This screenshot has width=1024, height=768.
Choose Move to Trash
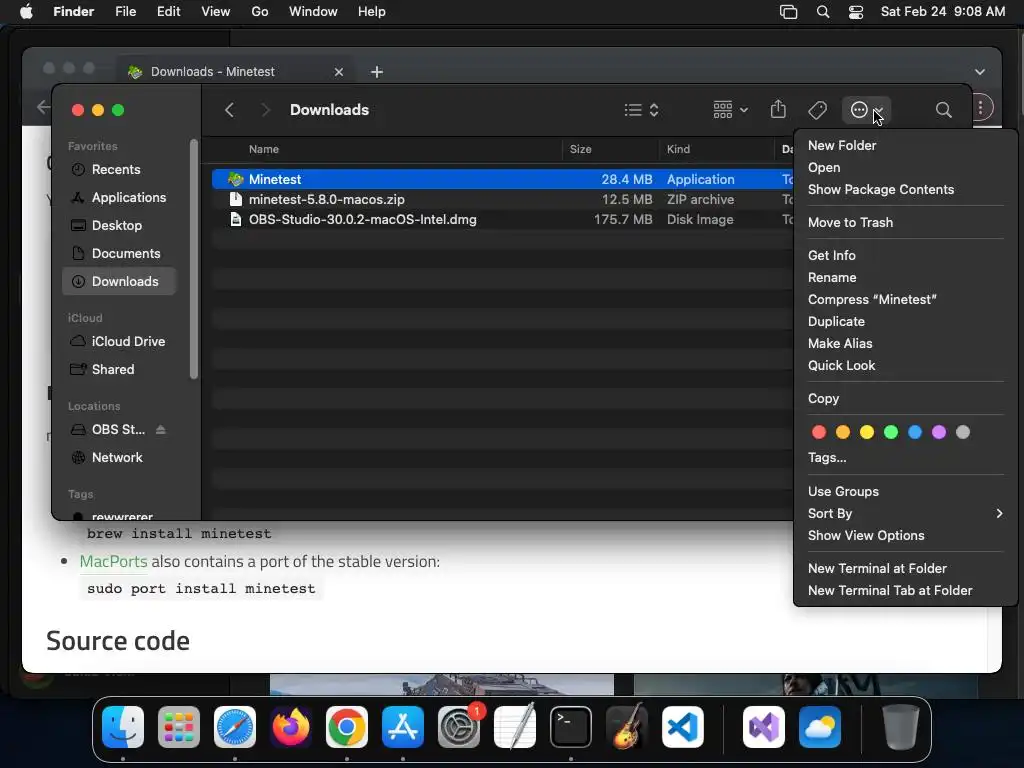tap(905, 223)
